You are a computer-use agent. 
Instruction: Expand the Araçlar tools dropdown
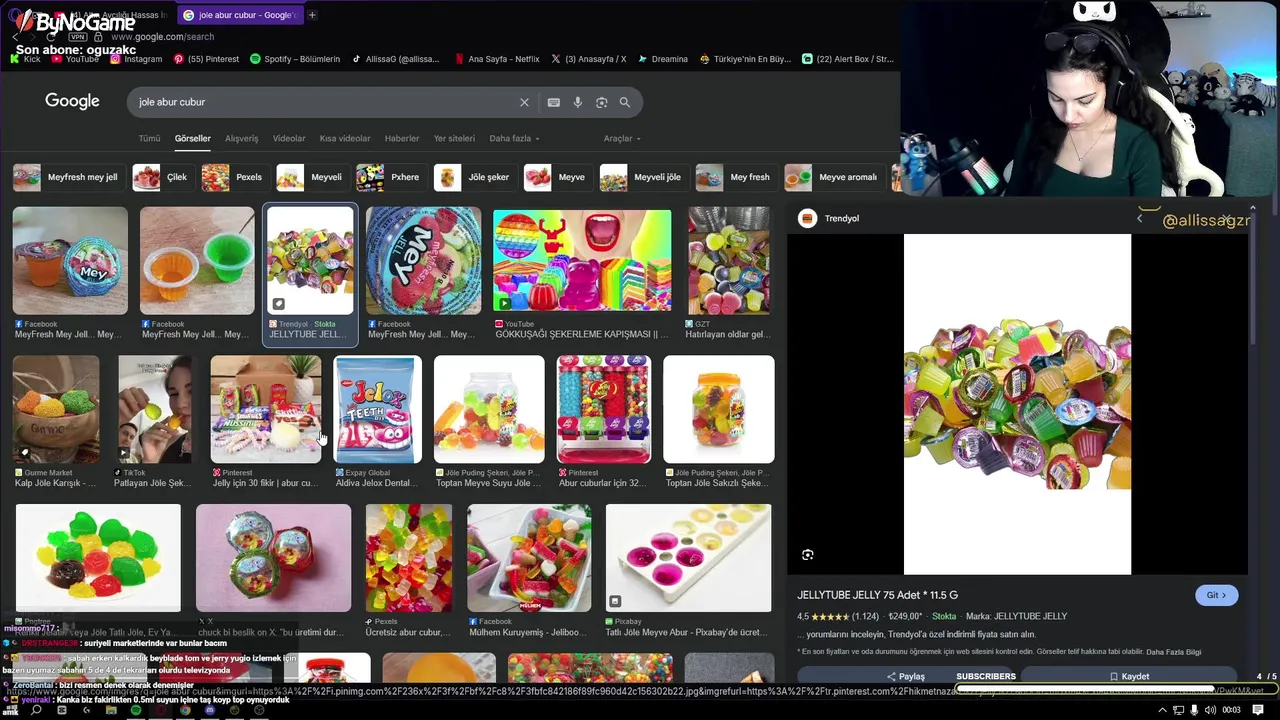click(622, 138)
